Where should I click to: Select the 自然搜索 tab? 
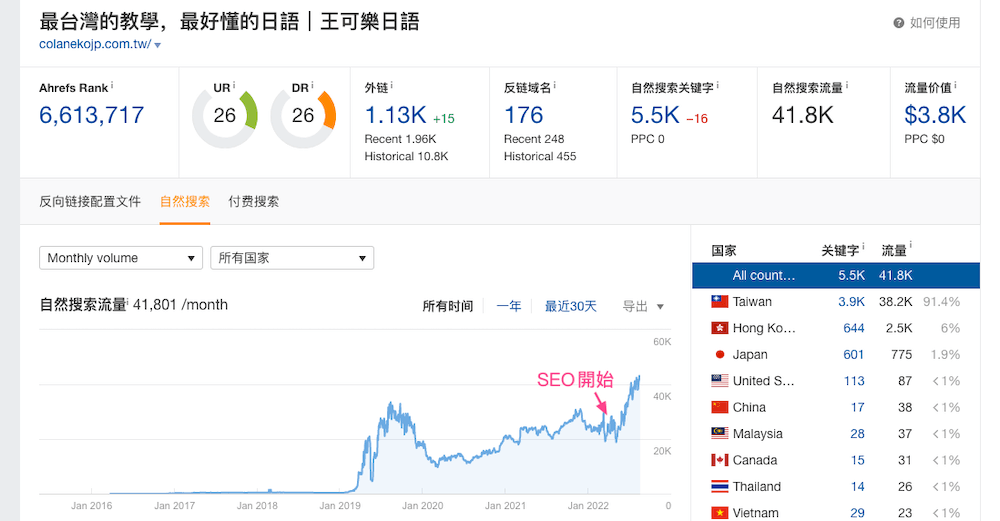185,202
